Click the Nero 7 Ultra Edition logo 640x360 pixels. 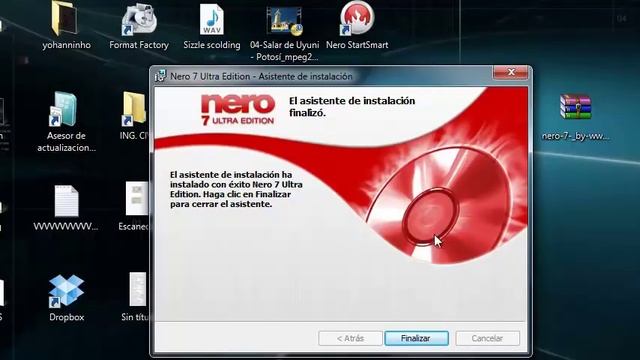click(238, 109)
